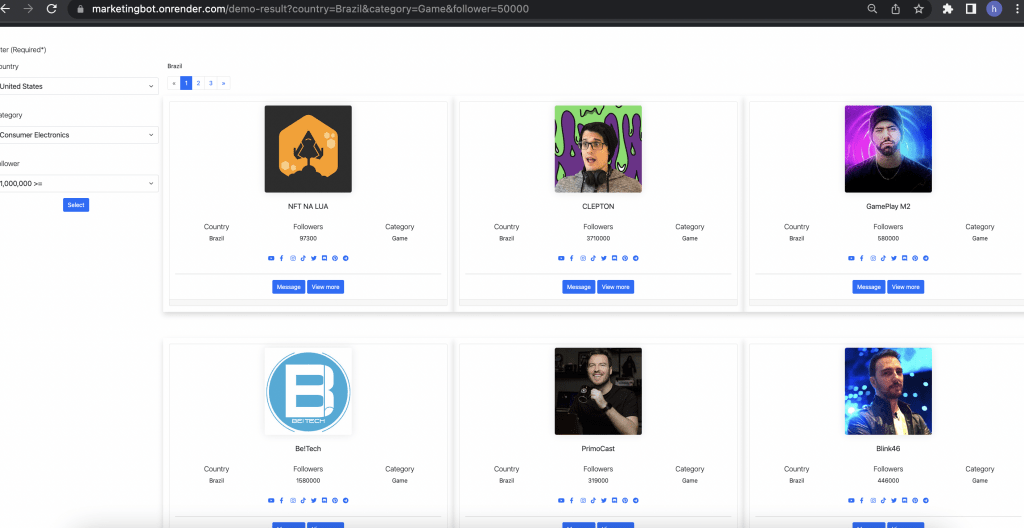Viewport: 1024px width, 528px height.
Task: Open Be!Tech's Telegram icon
Action: [x=345, y=501]
